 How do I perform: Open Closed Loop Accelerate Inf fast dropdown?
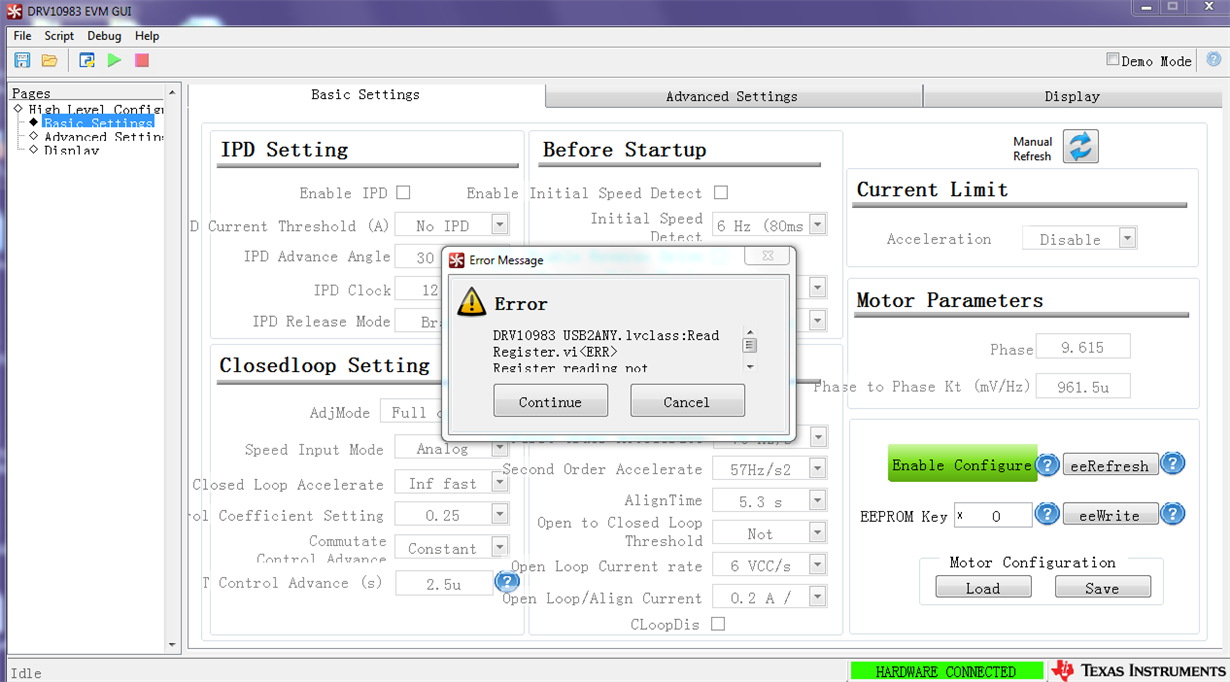pos(499,483)
